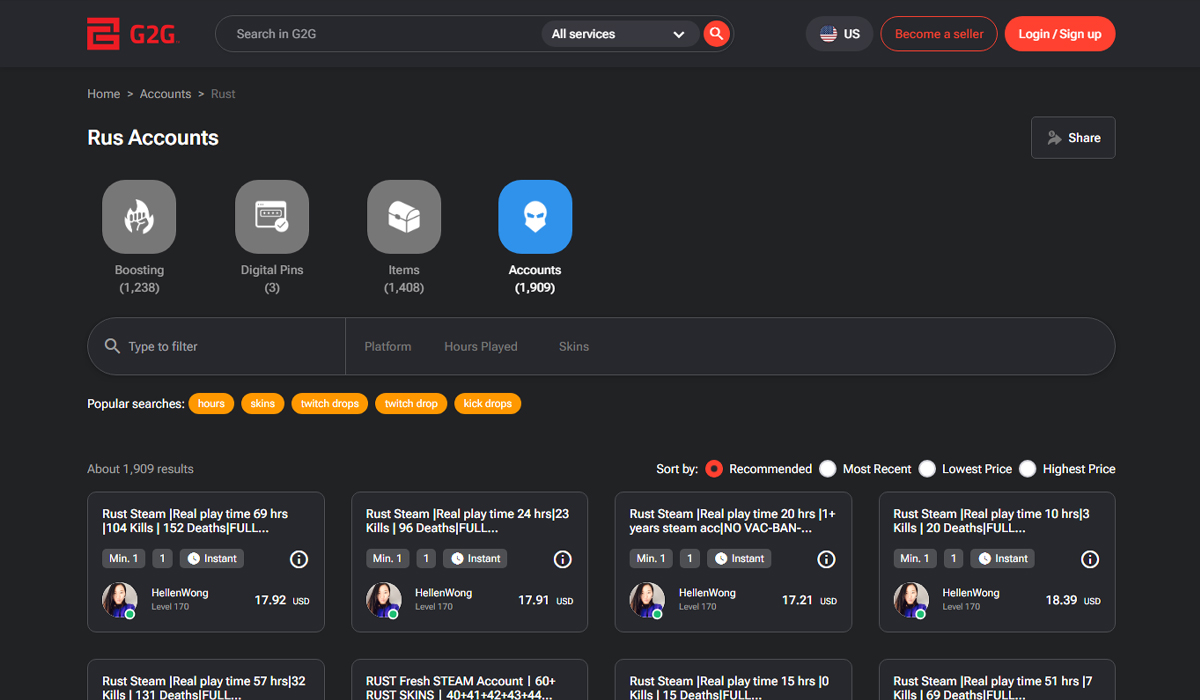Viewport: 1200px width, 700px height.
Task: Select the Digital Pins category icon
Action: (272, 216)
